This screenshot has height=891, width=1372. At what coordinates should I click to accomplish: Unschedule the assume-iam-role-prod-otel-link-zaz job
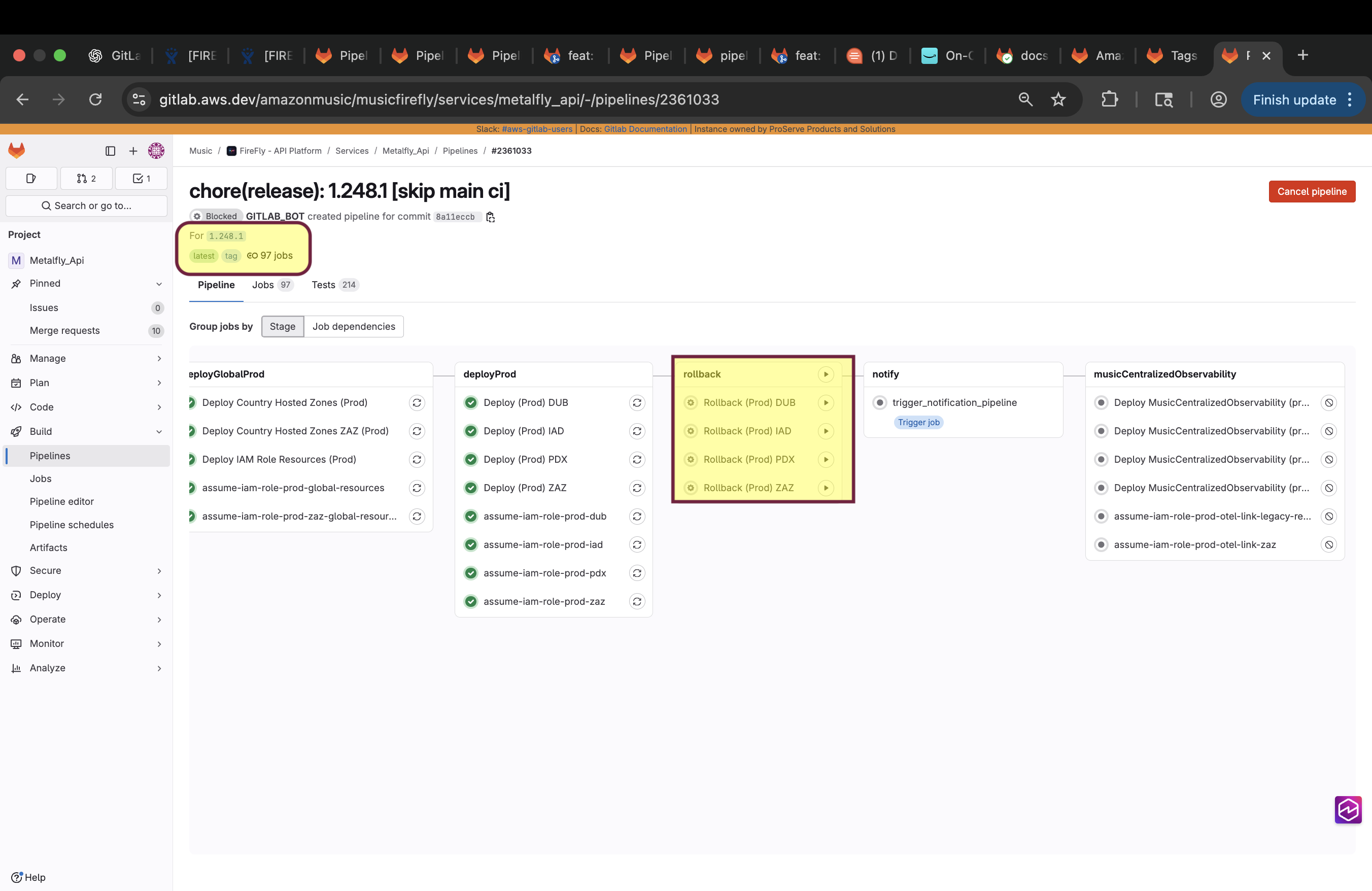tap(1328, 544)
